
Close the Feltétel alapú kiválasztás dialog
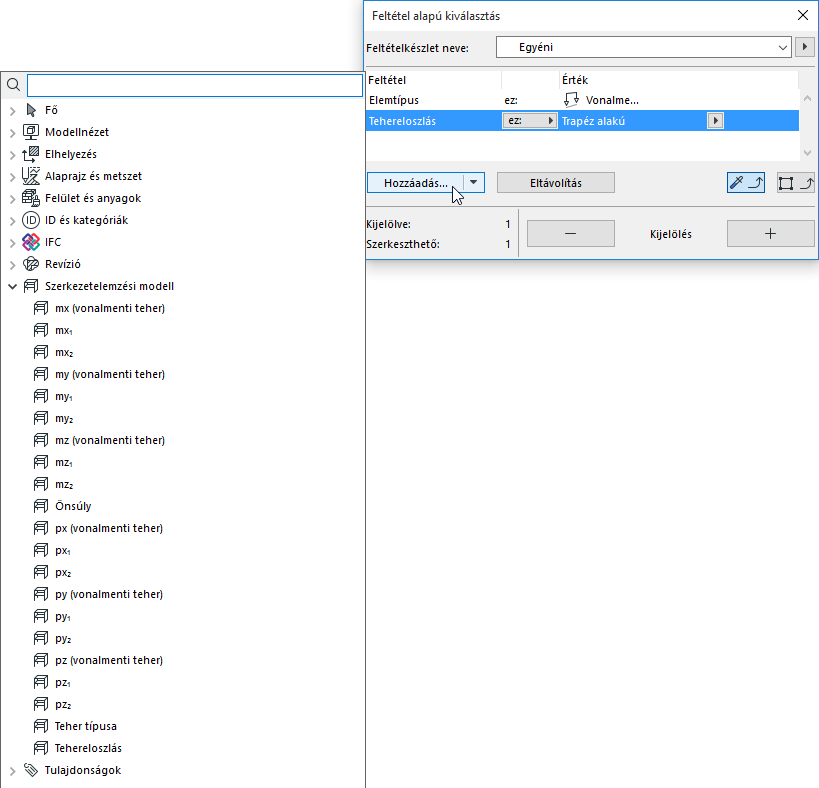coord(803,15)
